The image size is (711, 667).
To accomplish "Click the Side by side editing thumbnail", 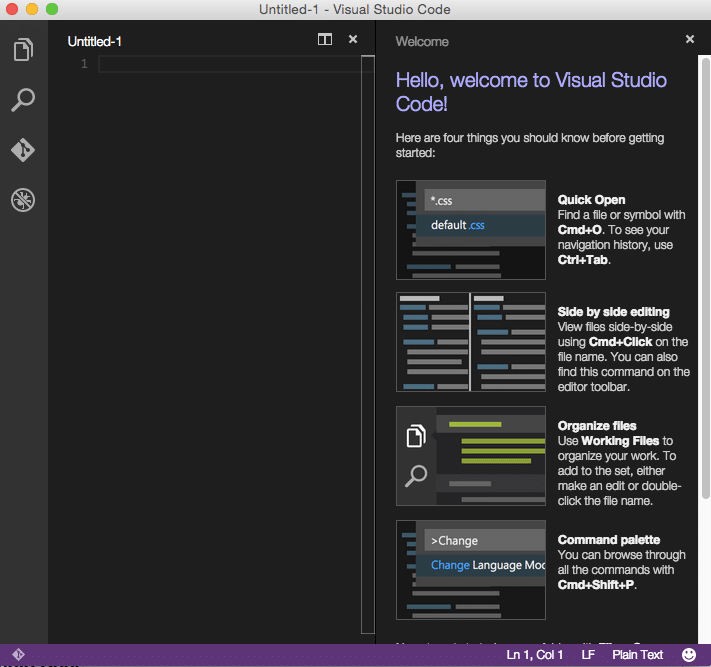I will click(471, 342).
